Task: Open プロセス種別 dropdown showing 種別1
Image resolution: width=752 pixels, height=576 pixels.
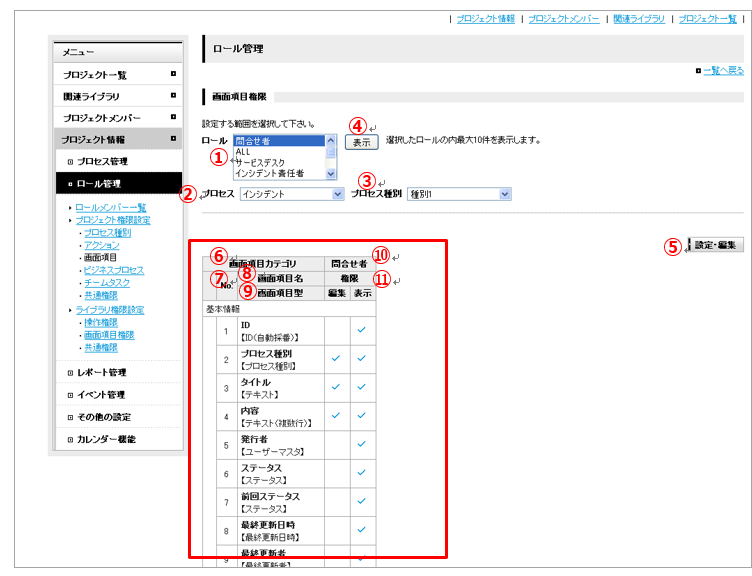Action: (x=459, y=194)
